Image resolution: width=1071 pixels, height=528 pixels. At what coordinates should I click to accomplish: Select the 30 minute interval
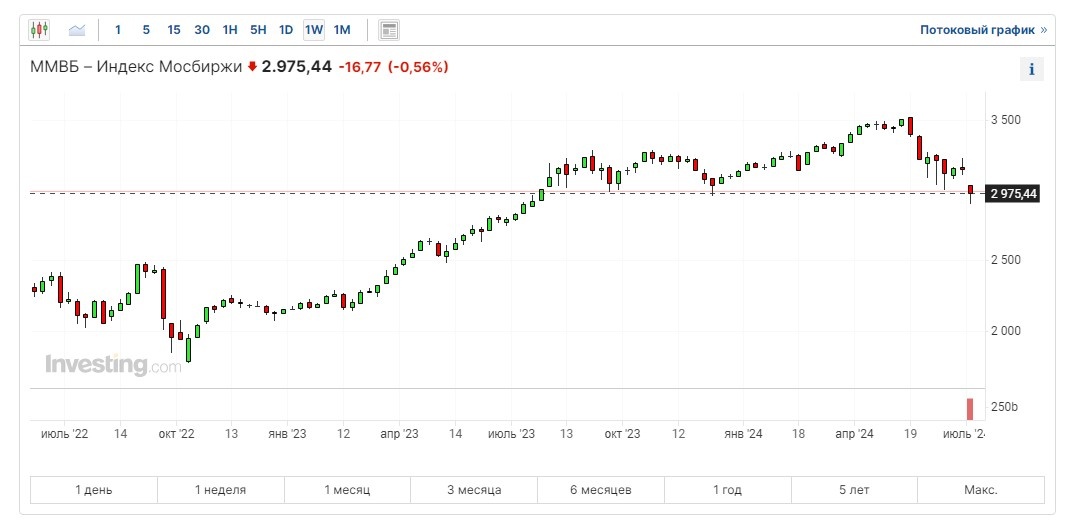click(x=202, y=29)
